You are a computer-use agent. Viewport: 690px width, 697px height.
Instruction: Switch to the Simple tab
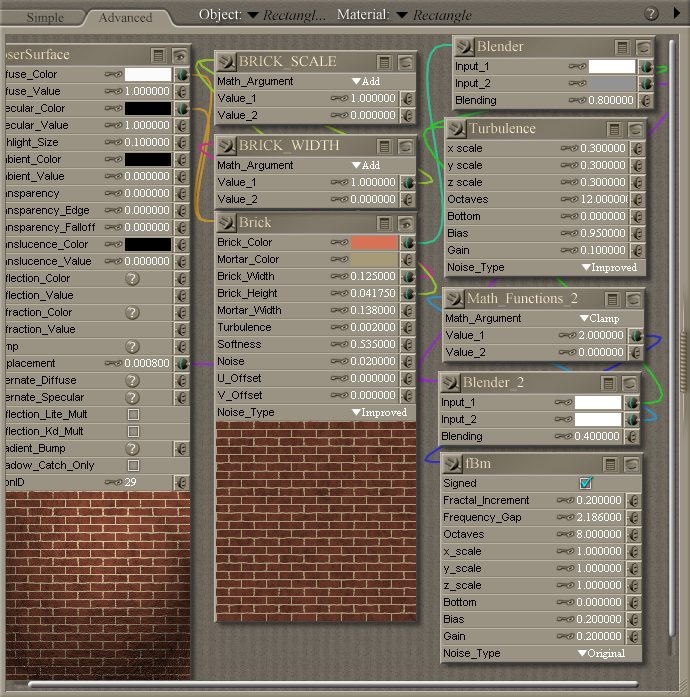pos(45,17)
